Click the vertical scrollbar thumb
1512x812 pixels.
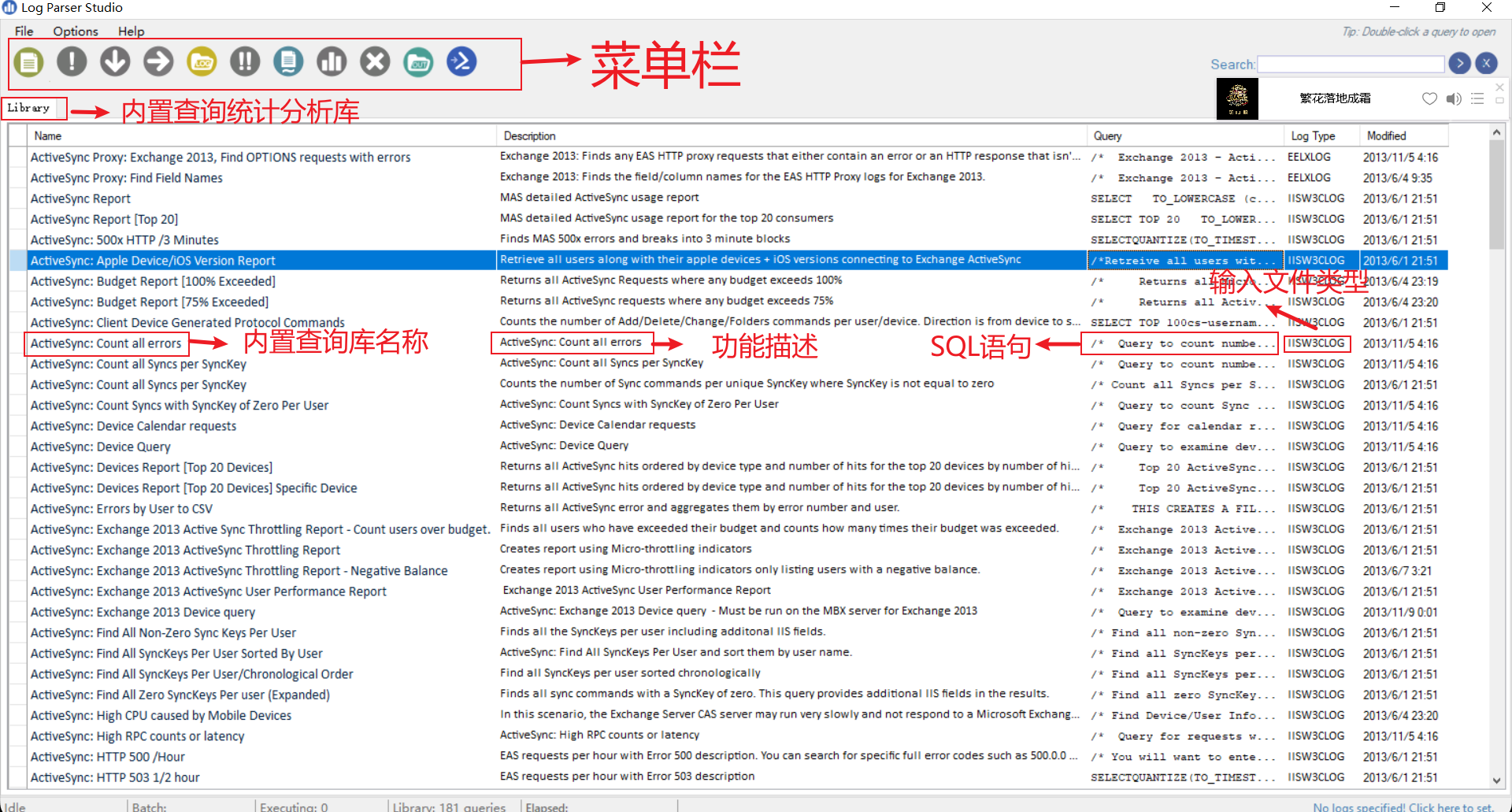coord(1496,195)
